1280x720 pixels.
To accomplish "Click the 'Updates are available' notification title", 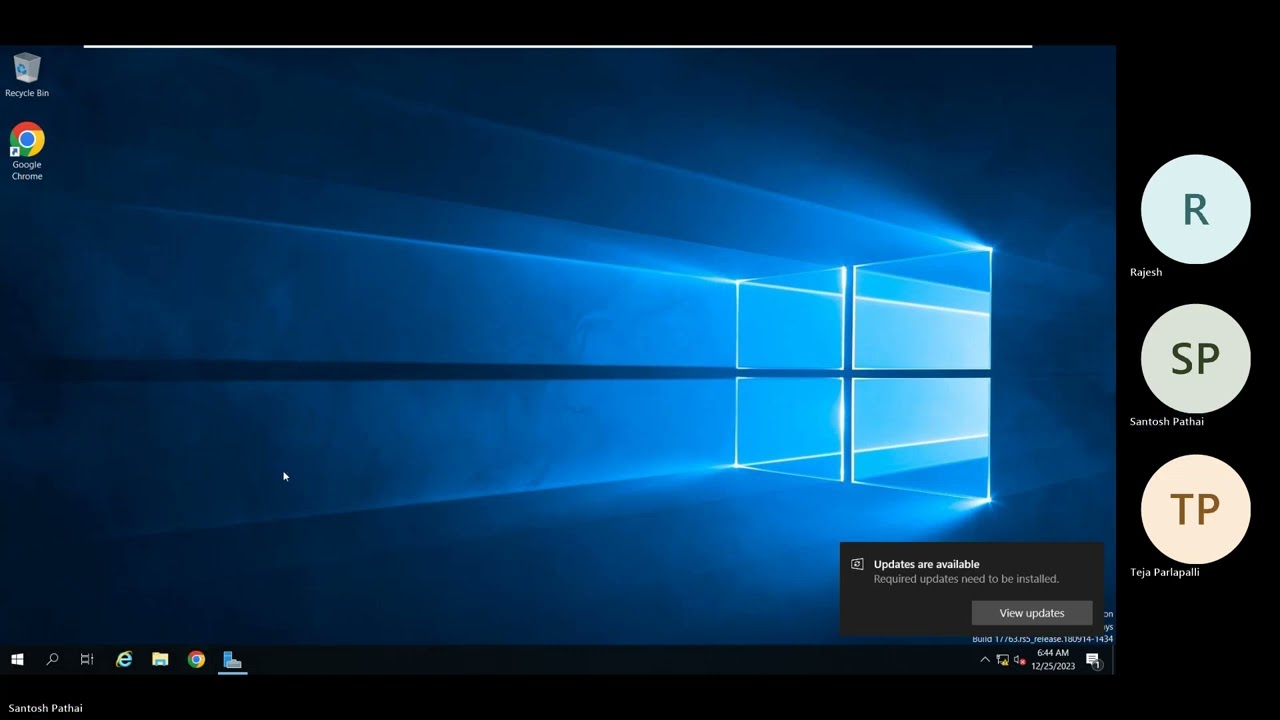I will click(926, 564).
